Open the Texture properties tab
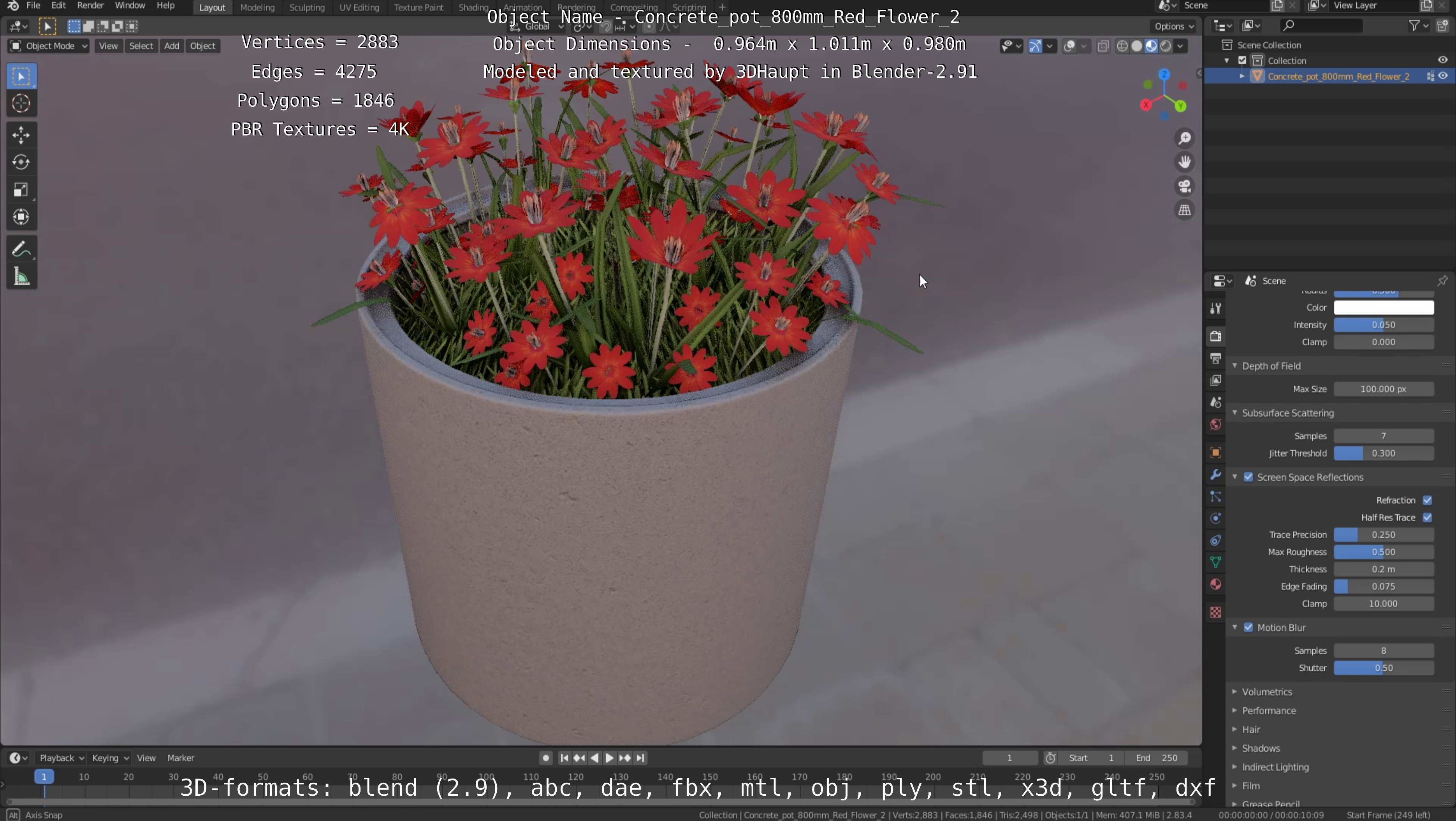 coord(1216,612)
